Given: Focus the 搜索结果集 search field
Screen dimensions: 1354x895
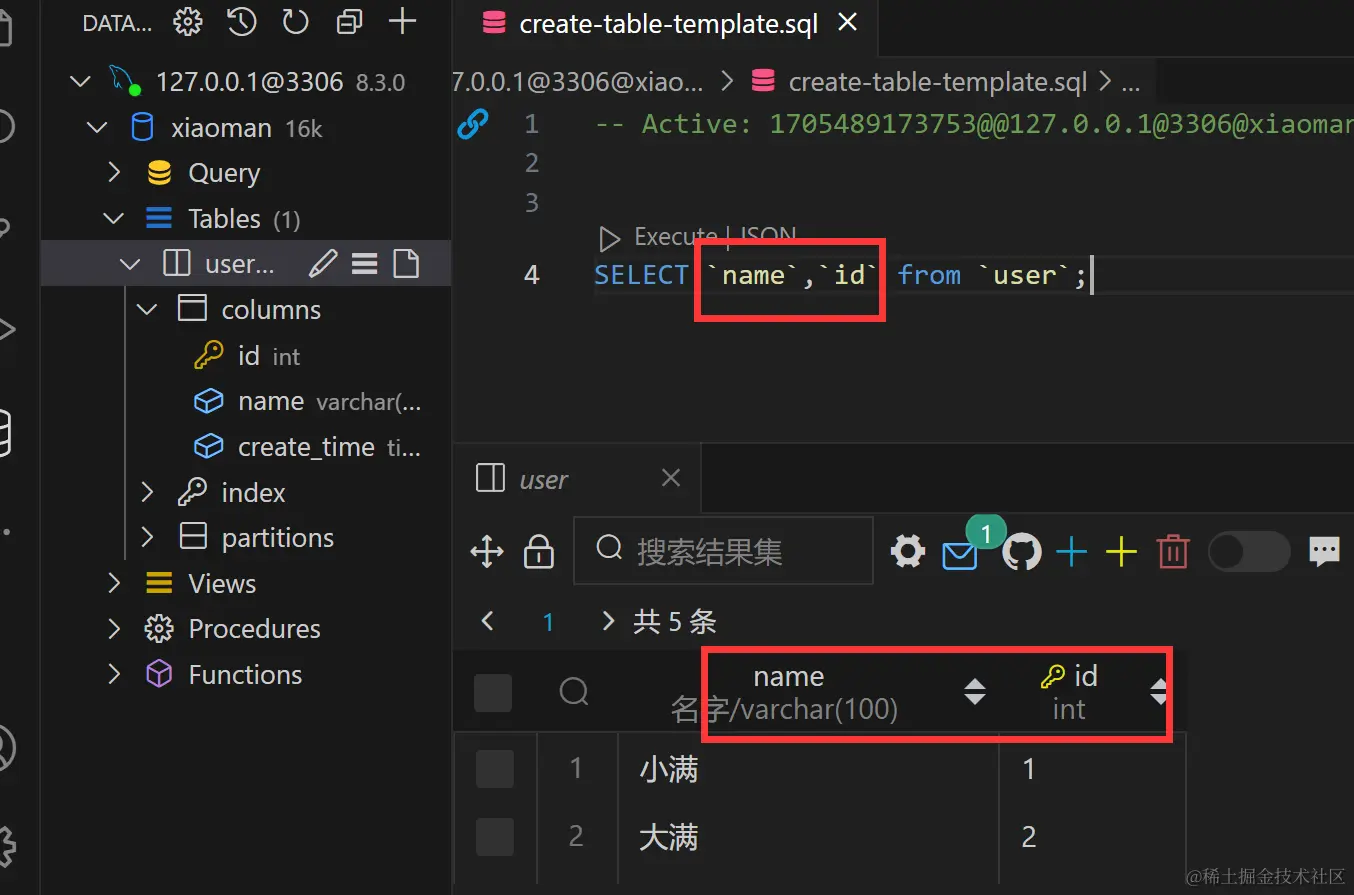Looking at the screenshot, I should 723,550.
